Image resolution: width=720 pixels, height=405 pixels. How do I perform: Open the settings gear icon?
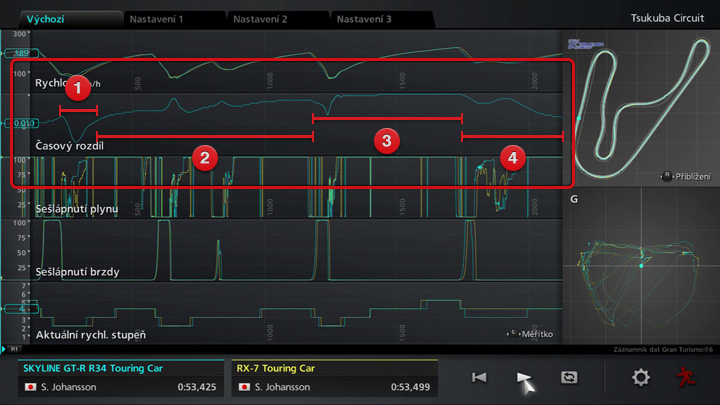pos(641,377)
